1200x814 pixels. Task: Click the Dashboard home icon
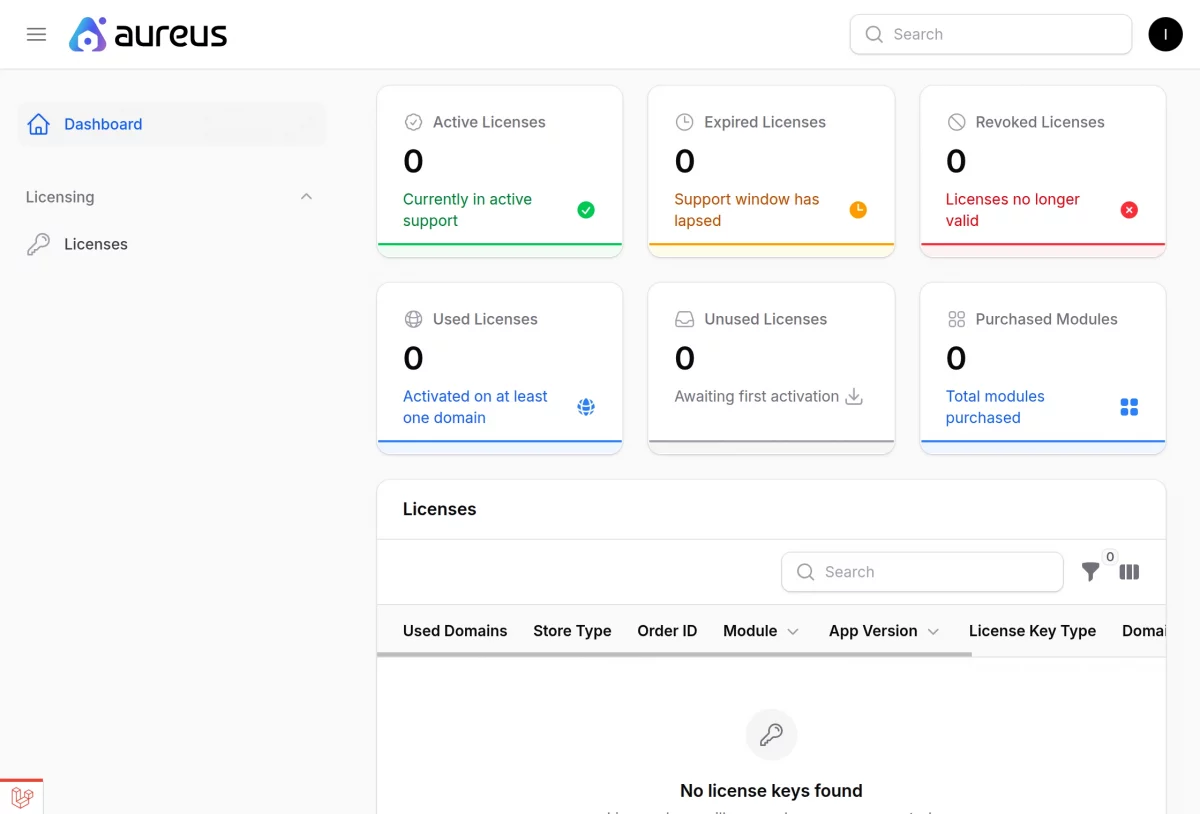coord(39,124)
